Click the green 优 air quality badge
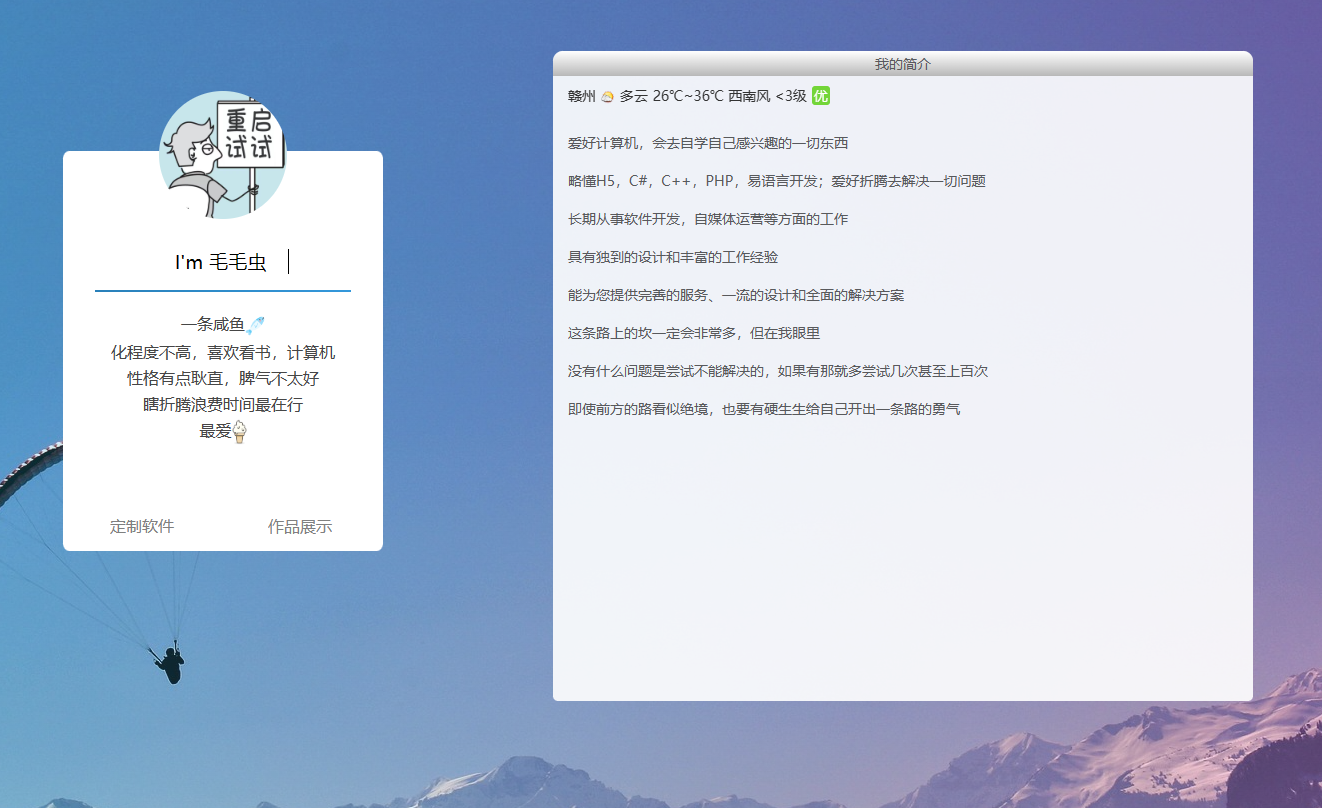Image resolution: width=1322 pixels, height=808 pixels. (821, 96)
